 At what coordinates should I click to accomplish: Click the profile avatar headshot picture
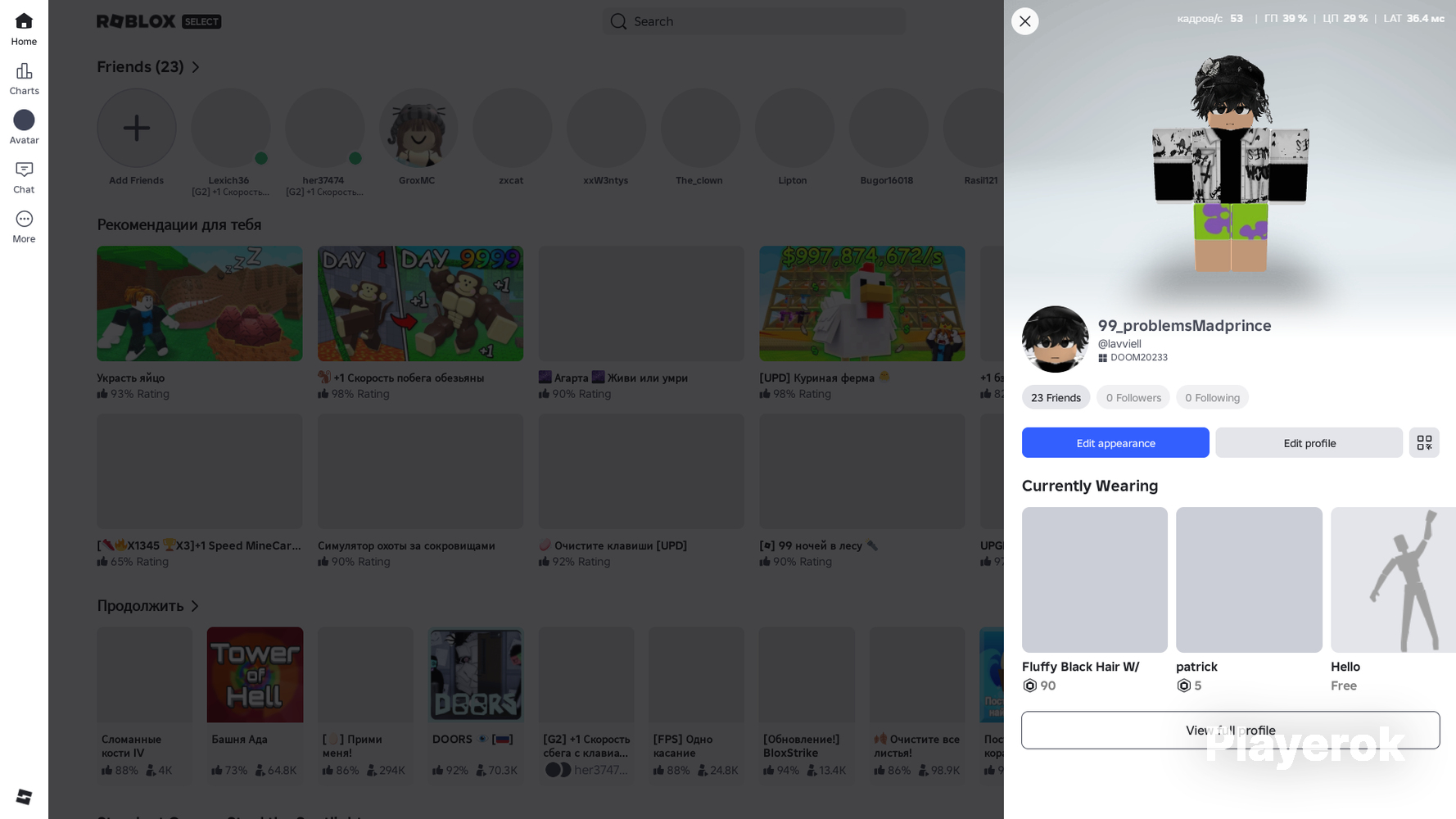[1055, 339]
